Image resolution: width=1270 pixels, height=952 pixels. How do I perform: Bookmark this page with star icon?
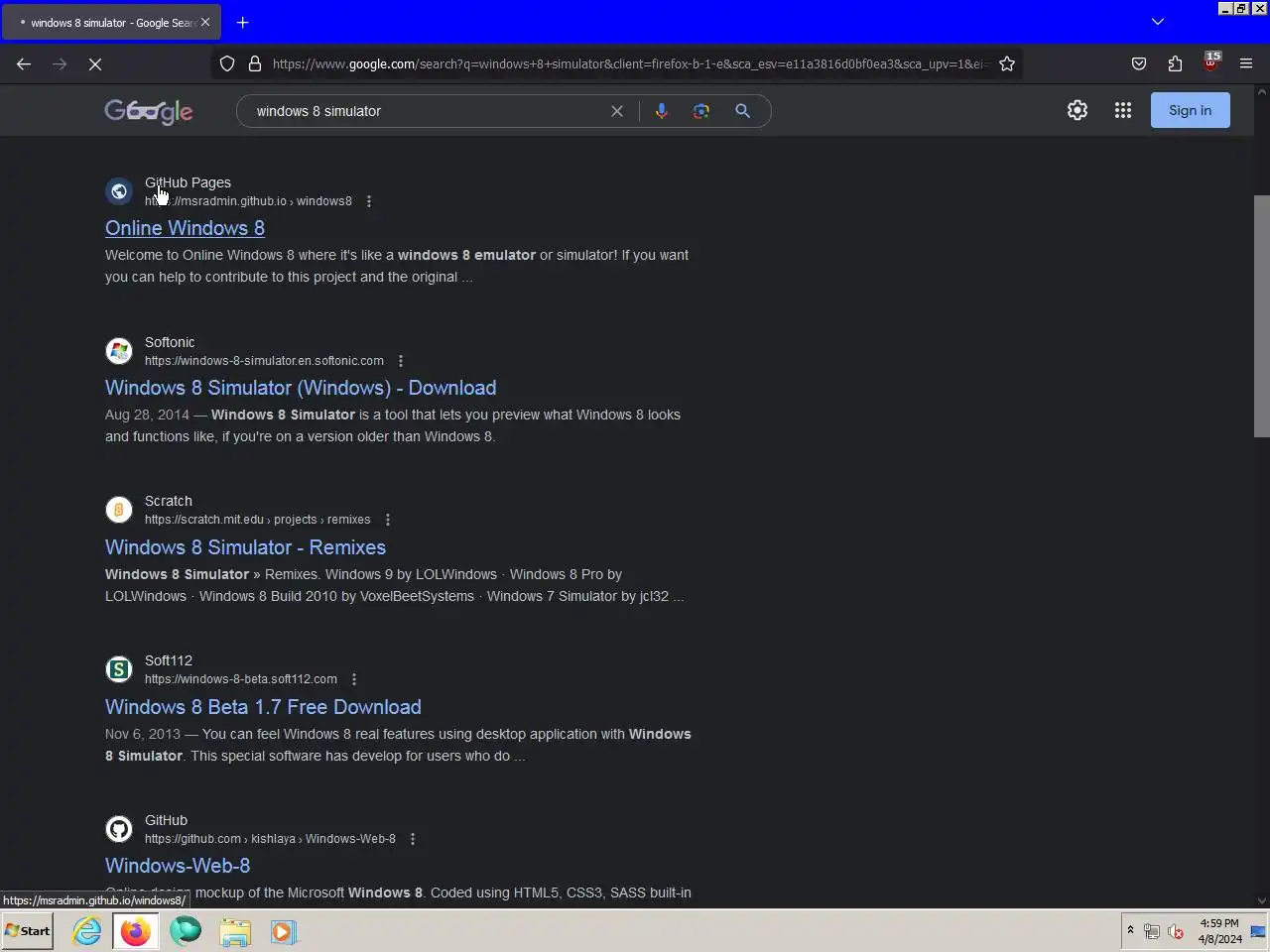pos(1007,63)
